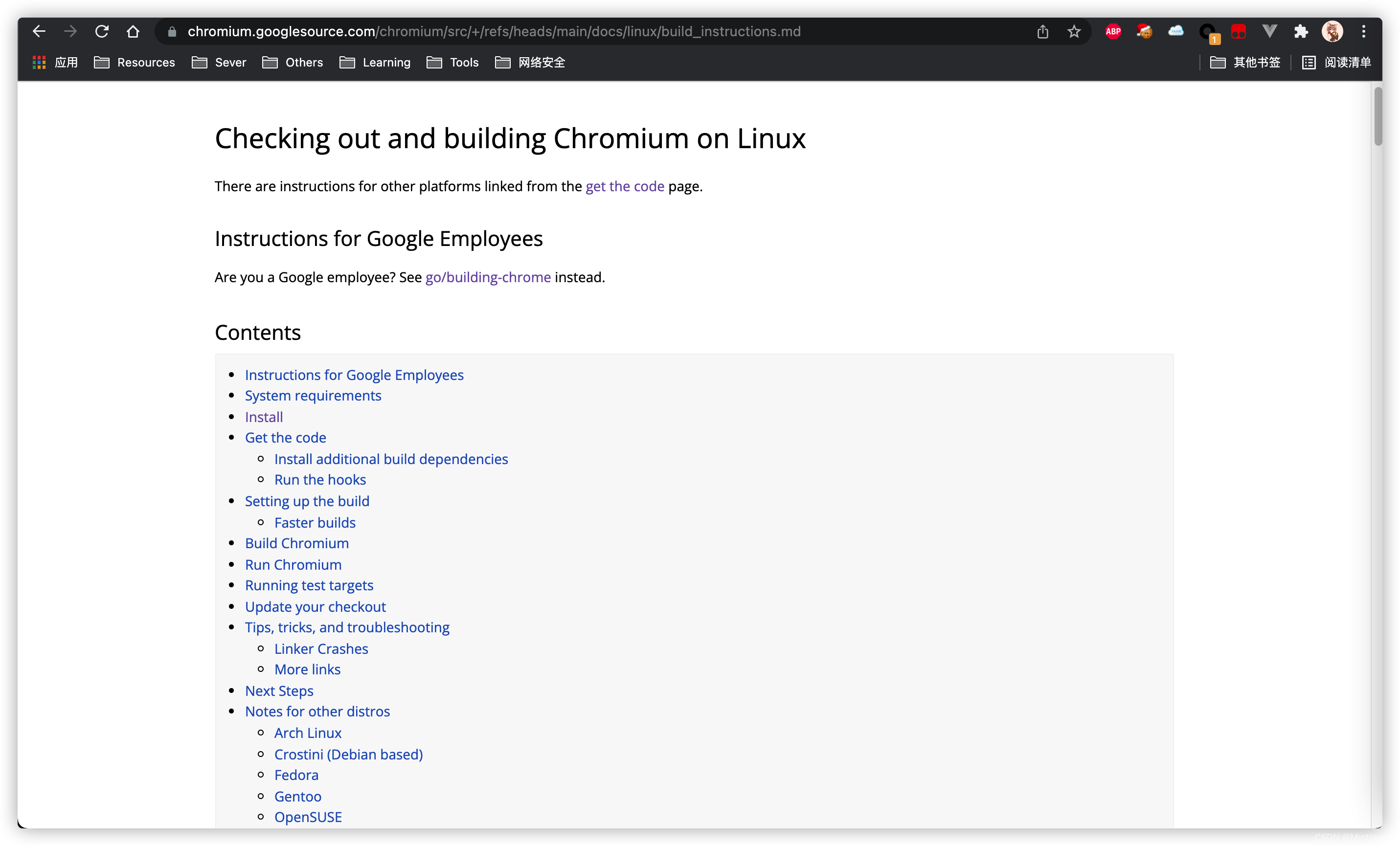Follow the go/building-chrome link
The height and width of the screenshot is (846, 1400).
coord(488,277)
